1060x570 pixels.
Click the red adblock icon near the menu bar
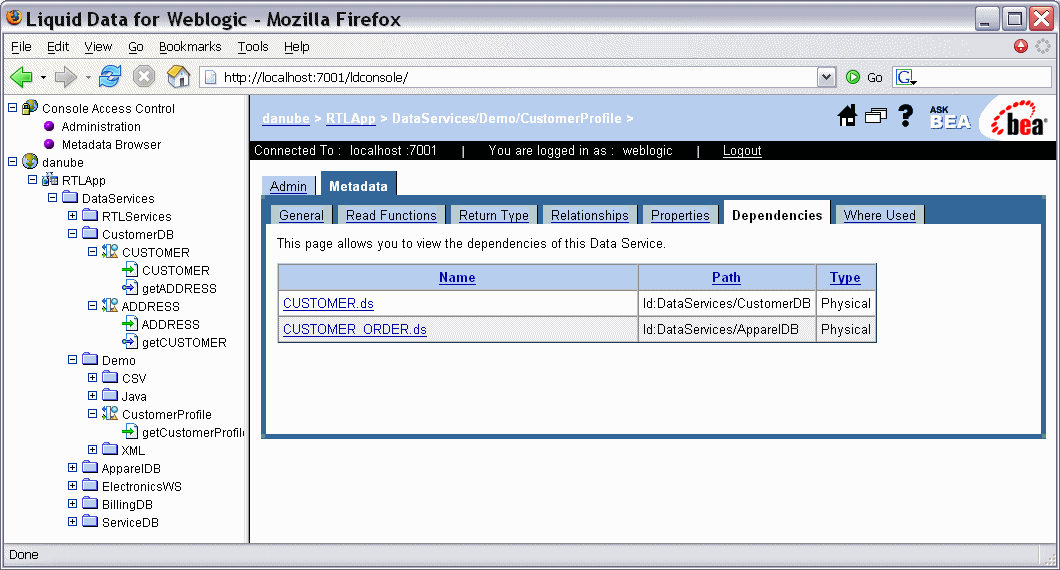[1021, 46]
